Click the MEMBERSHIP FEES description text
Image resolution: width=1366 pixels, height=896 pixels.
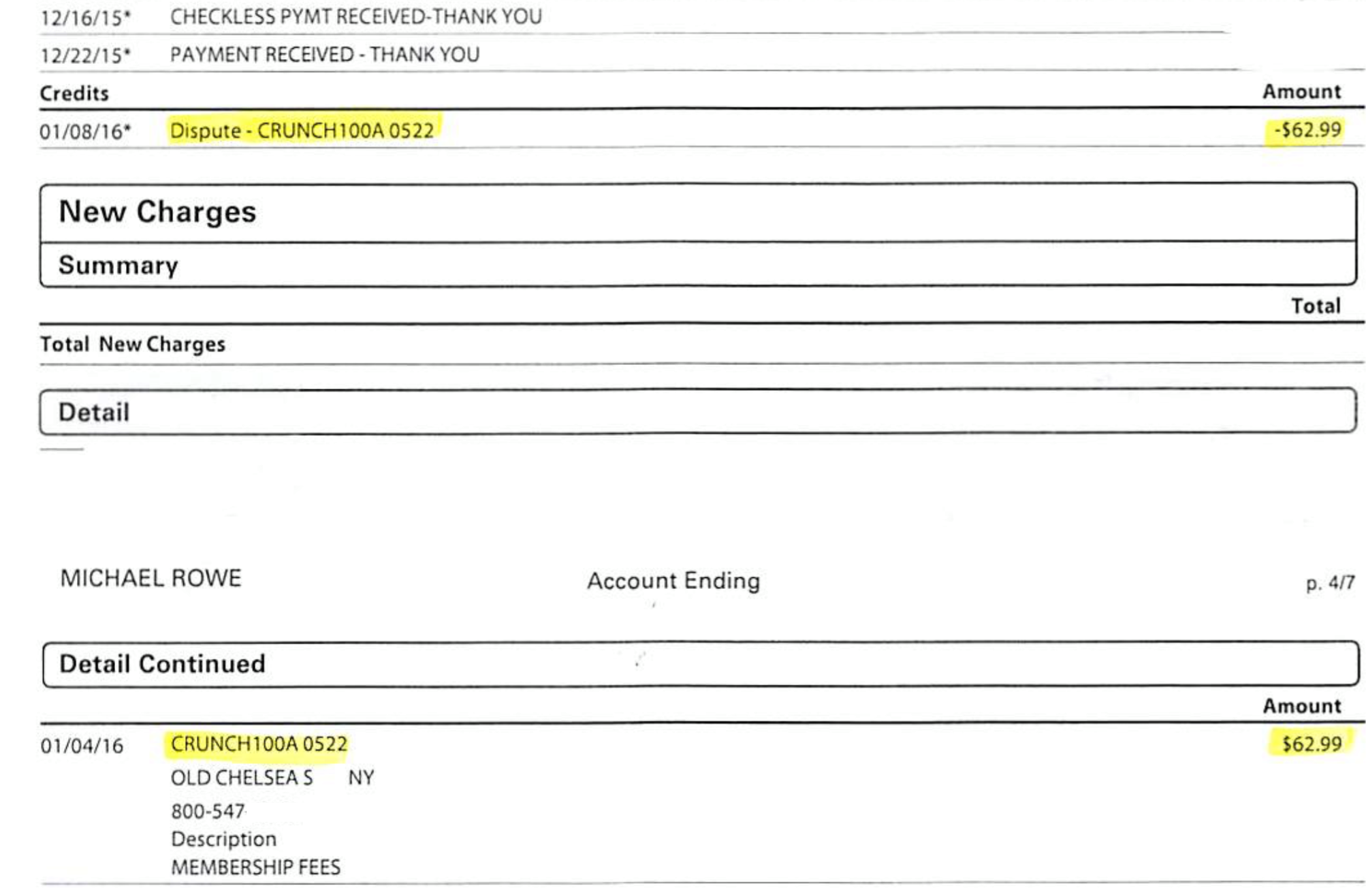(255, 867)
